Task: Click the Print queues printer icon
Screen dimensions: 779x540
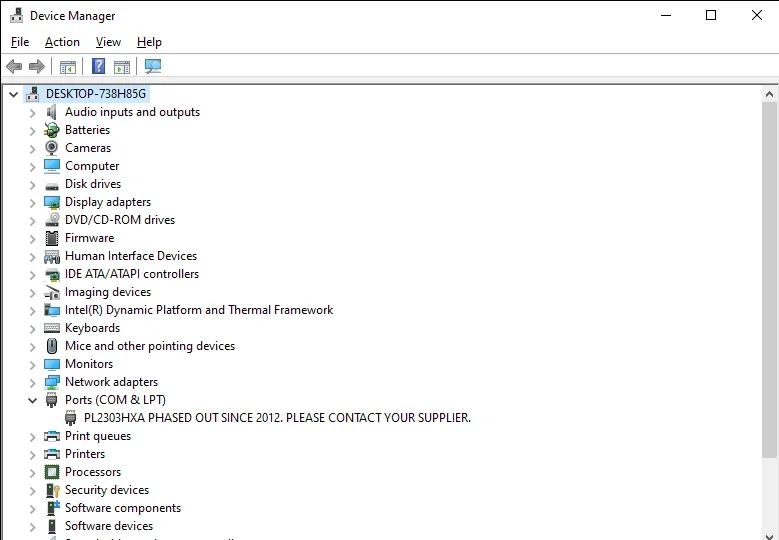Action: point(52,436)
